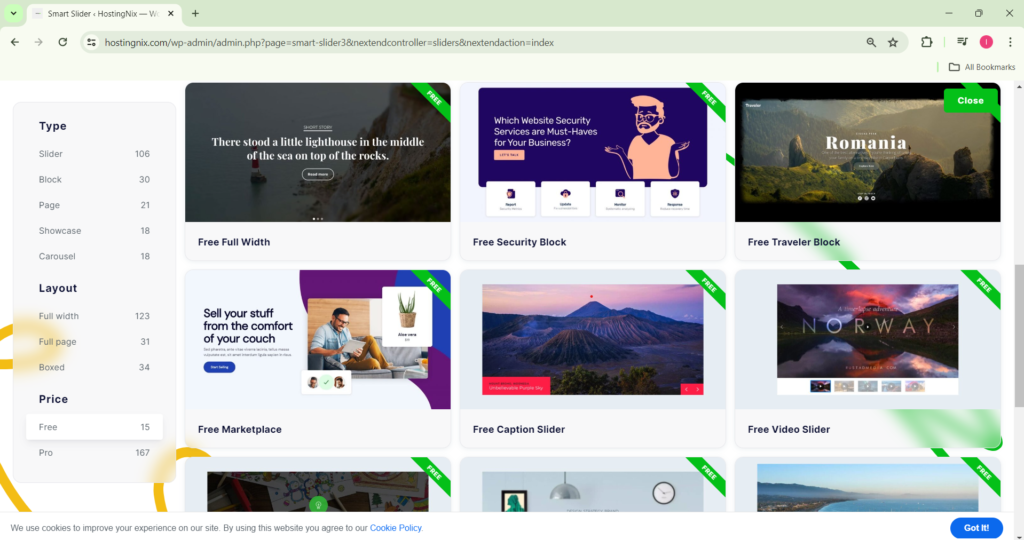The width and height of the screenshot is (1024, 540).
Task: Open the media control icon in toolbar
Action: 962,42
